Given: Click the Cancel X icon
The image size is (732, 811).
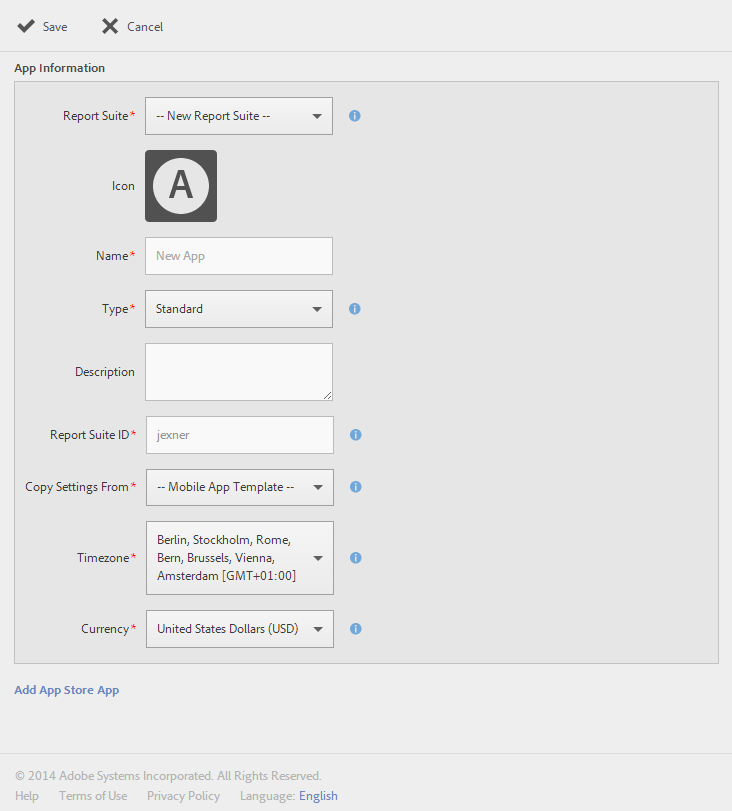Looking at the screenshot, I should click(110, 26).
